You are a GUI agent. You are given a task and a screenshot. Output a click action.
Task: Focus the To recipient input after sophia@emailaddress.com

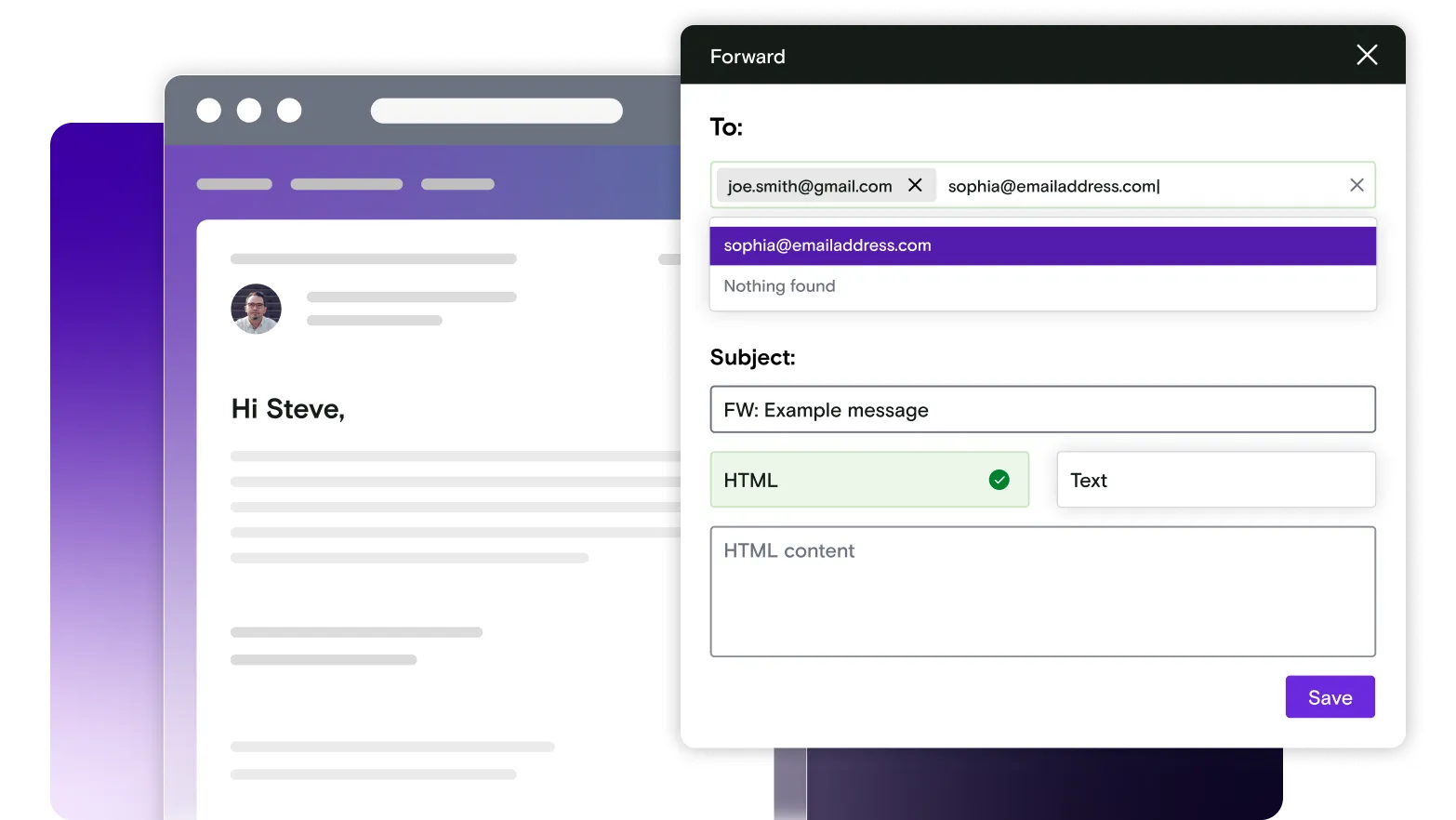click(1246, 186)
